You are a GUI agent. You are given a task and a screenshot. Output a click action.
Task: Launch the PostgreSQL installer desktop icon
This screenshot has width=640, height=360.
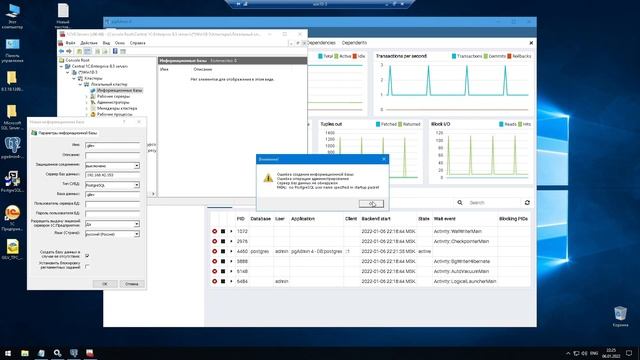[x=12, y=182]
